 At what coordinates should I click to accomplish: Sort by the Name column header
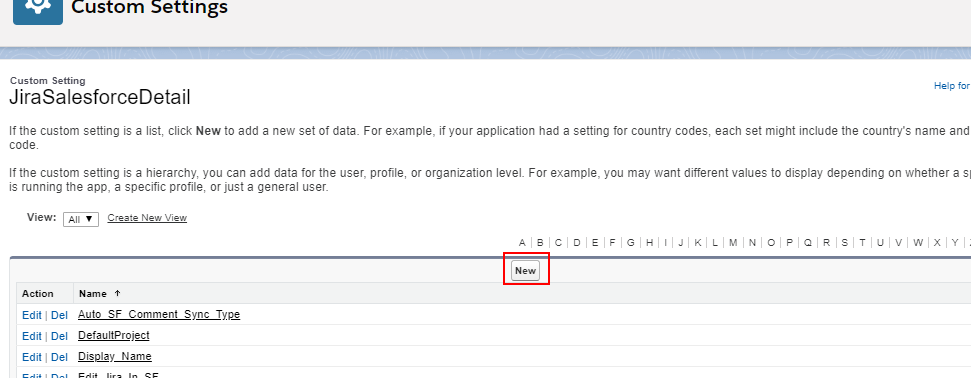[x=93, y=294]
